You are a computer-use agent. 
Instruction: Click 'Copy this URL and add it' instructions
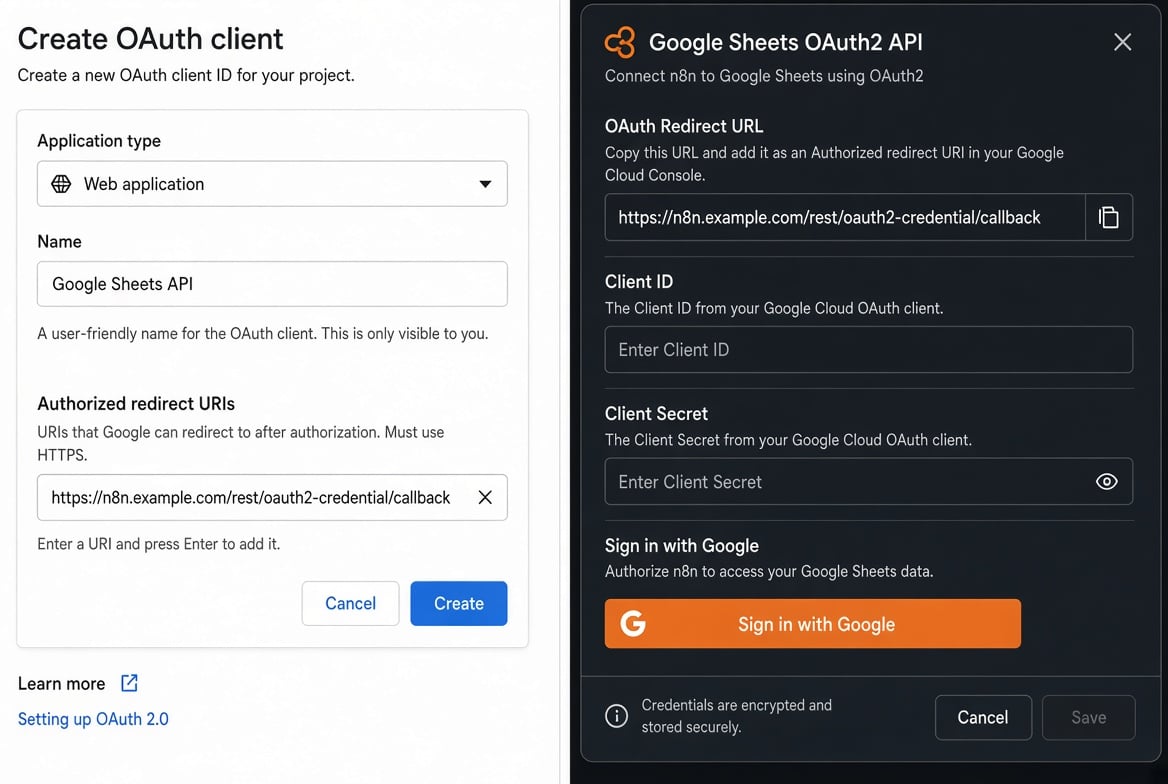834,163
